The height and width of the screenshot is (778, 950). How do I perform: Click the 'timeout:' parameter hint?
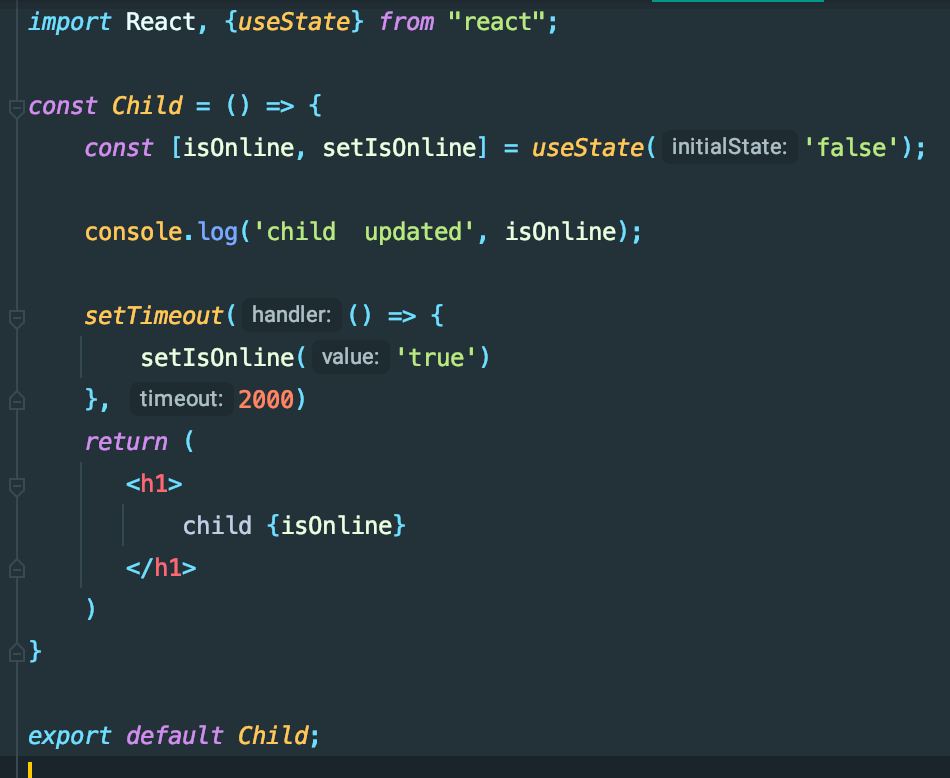[x=181, y=399]
